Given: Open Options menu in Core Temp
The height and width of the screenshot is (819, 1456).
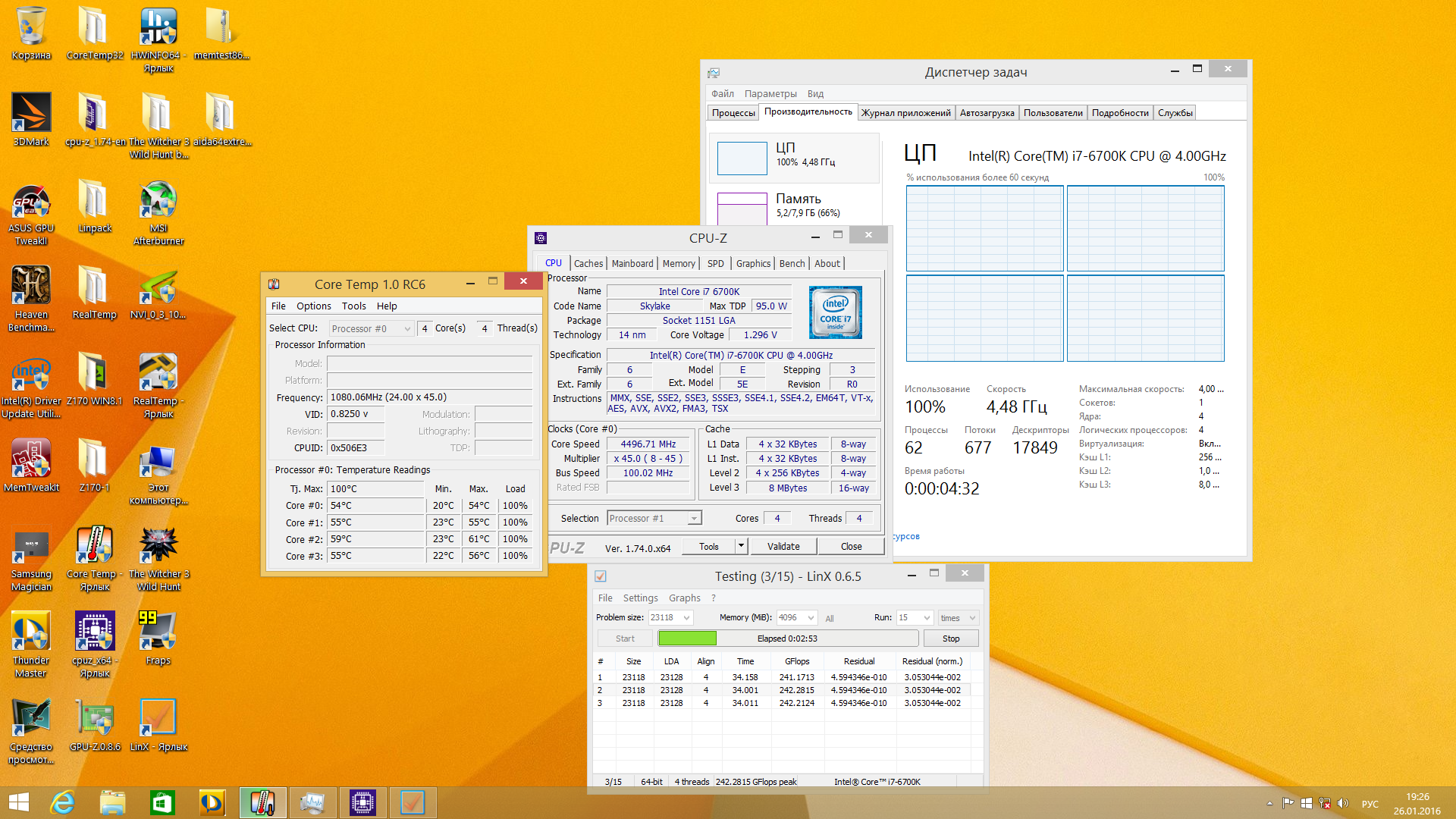Looking at the screenshot, I should (313, 306).
